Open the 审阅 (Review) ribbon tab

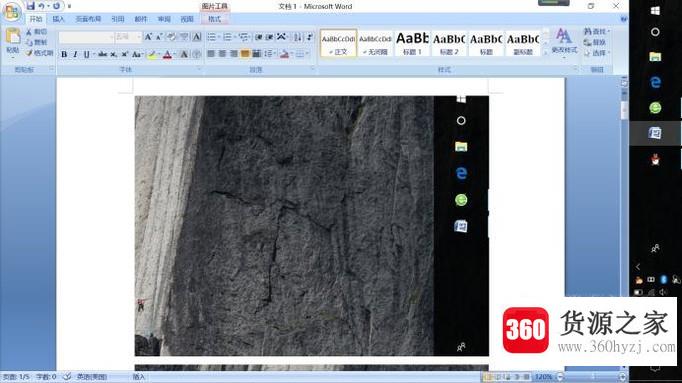pos(164,19)
